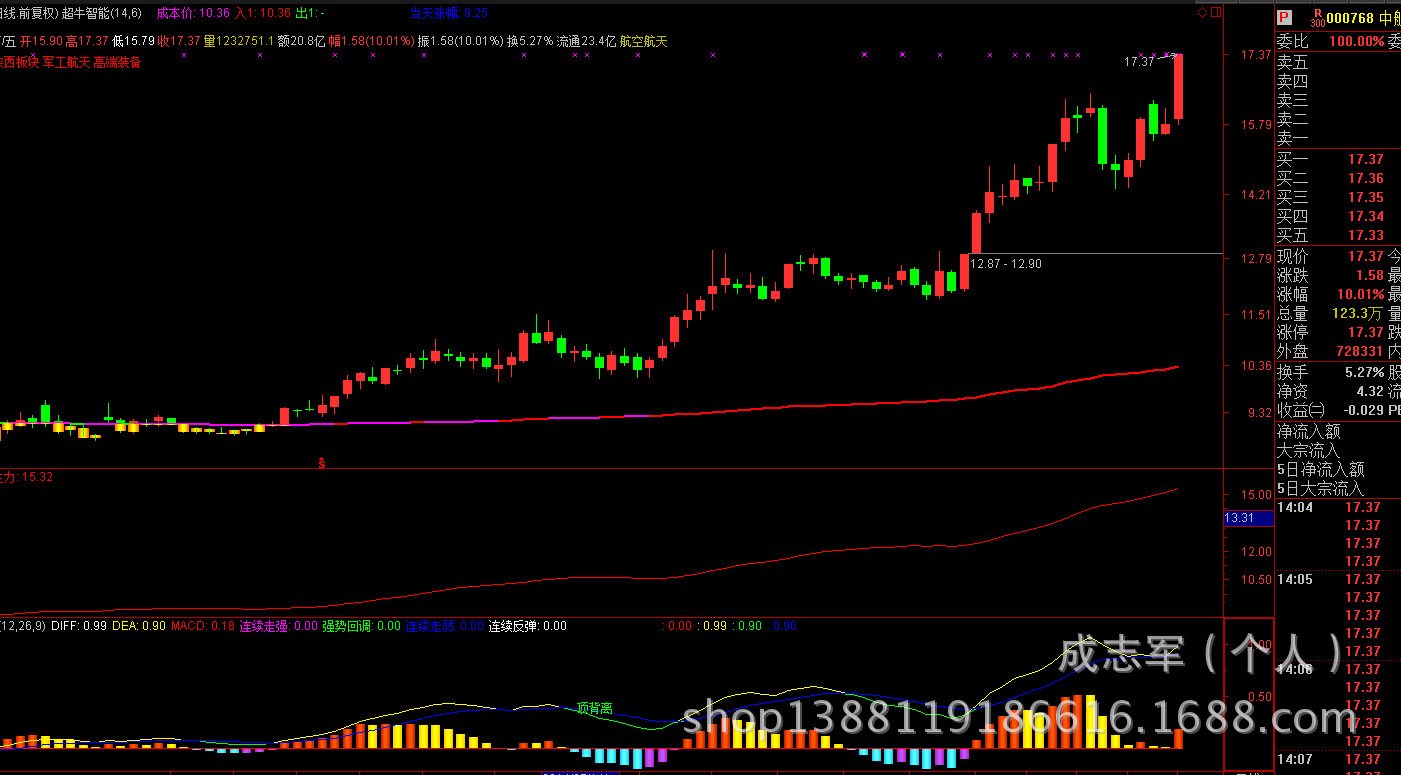Select the 卖三 ask row
Screen dimensions: 1401x775
1338,100
